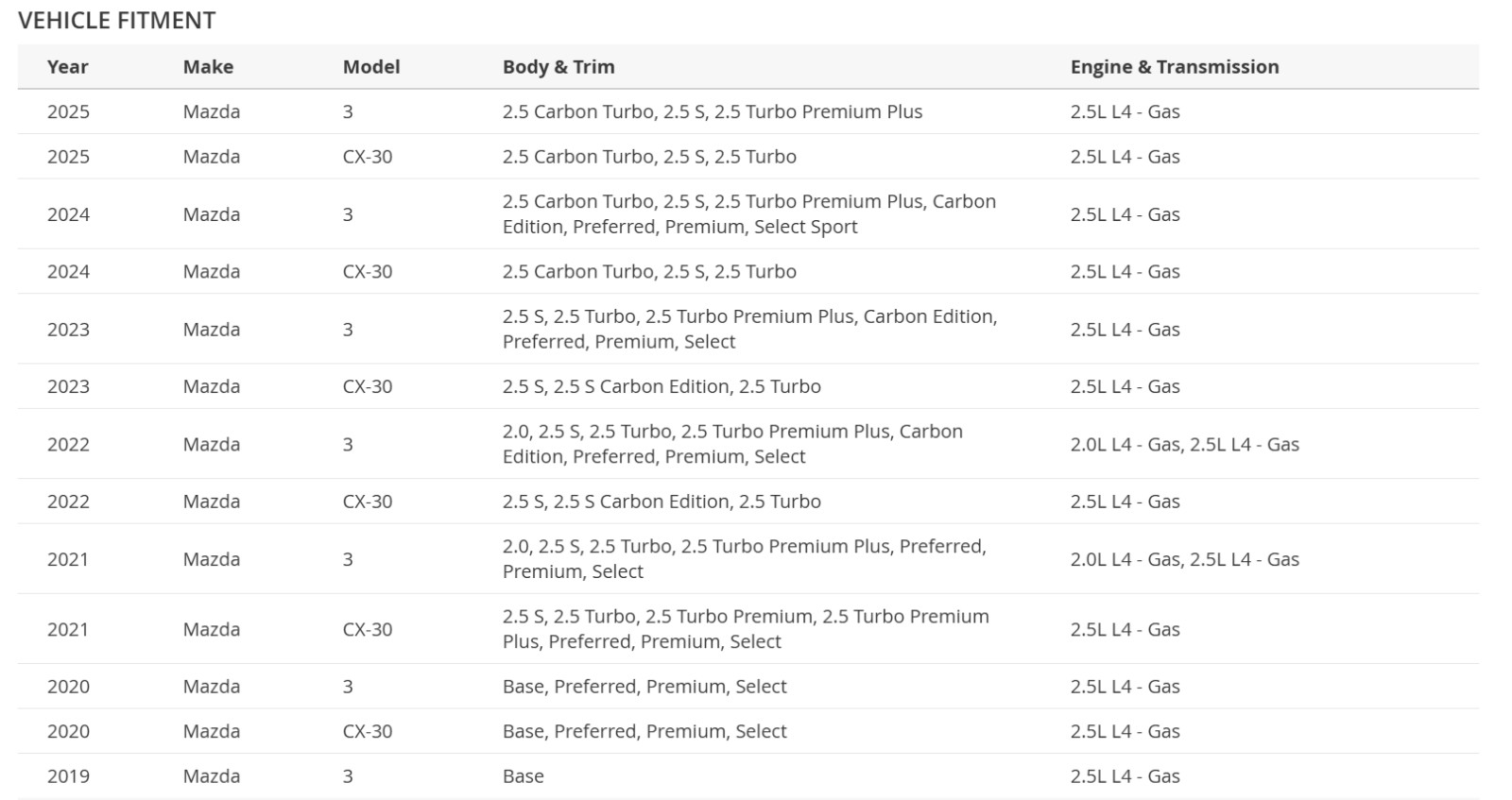Screen dimensions: 1512x800
Task: Select CX-30 in the 2024 row
Action: click(368, 272)
